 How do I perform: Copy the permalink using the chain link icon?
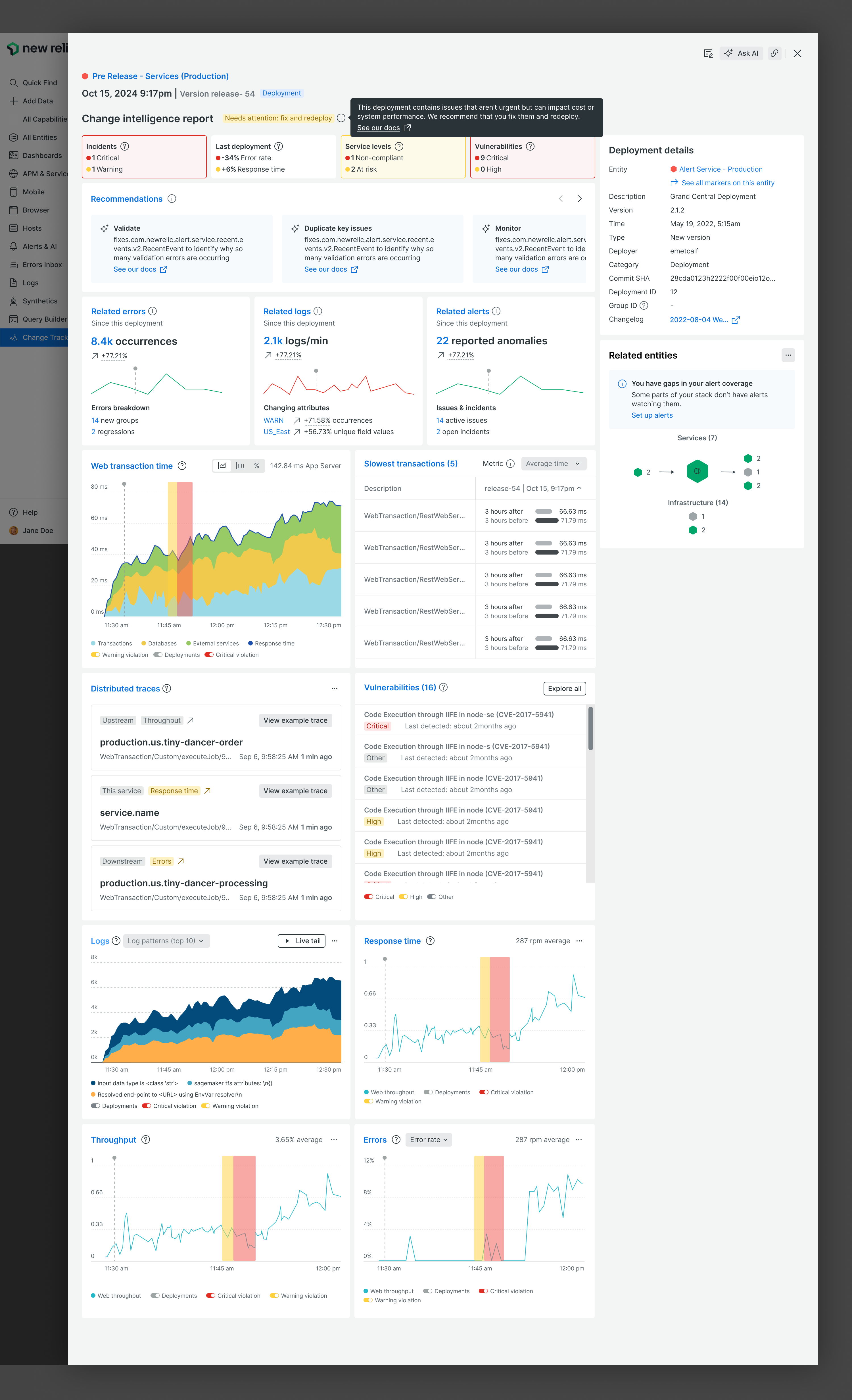click(x=774, y=53)
